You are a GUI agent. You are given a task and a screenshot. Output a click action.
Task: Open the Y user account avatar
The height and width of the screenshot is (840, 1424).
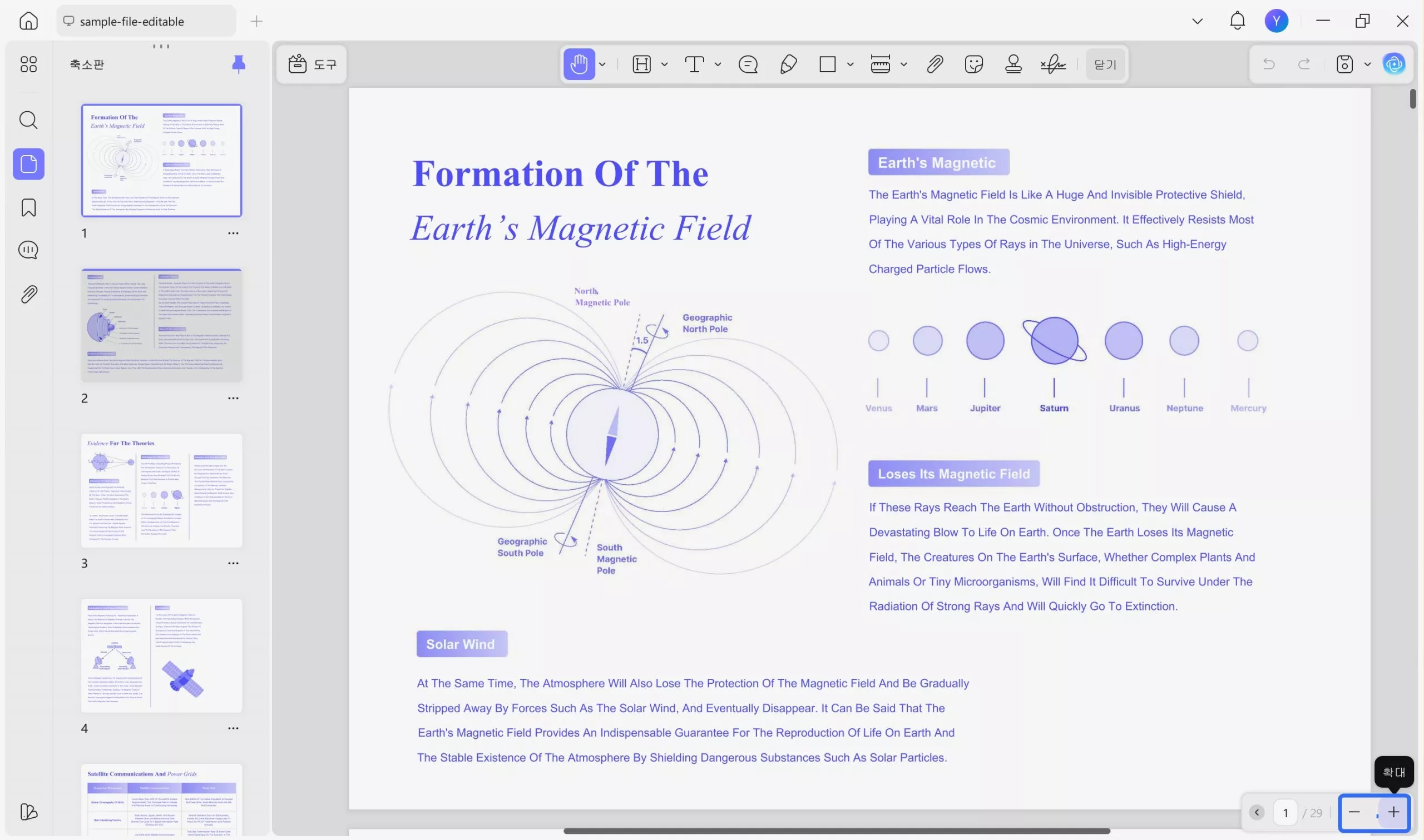pos(1276,21)
